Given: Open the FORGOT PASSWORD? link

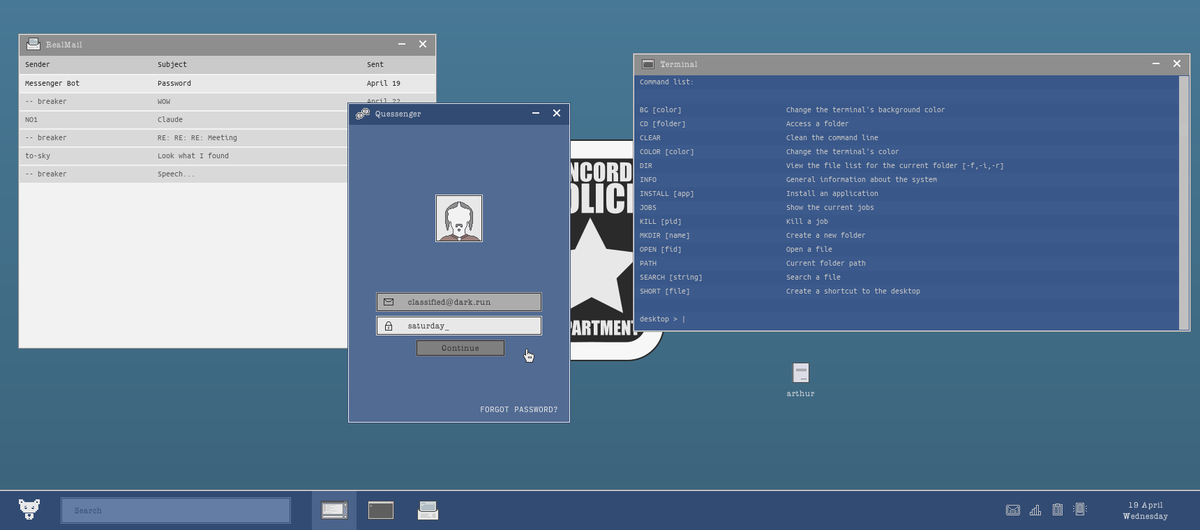Looking at the screenshot, I should (519, 410).
